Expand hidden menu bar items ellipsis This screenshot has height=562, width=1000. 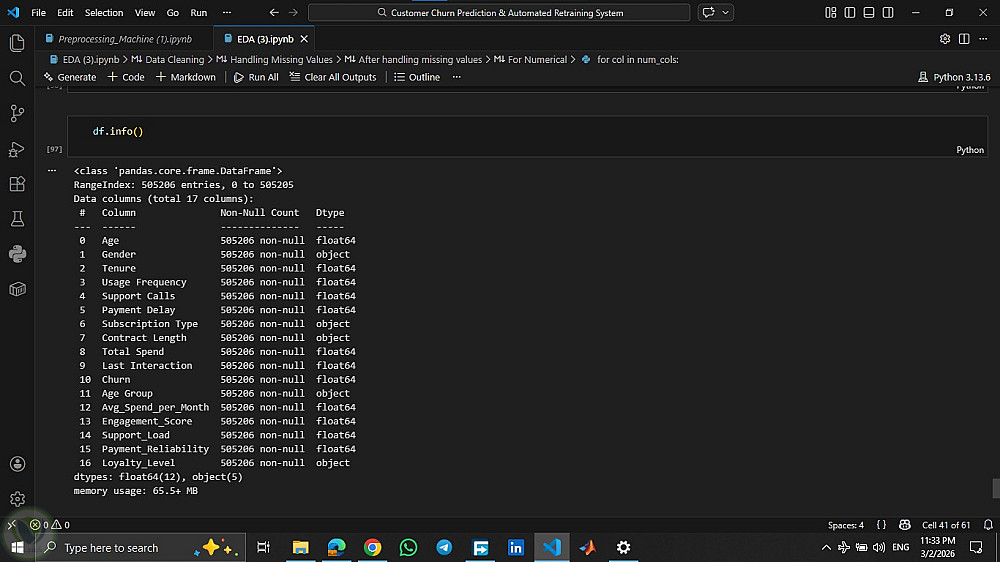point(226,13)
